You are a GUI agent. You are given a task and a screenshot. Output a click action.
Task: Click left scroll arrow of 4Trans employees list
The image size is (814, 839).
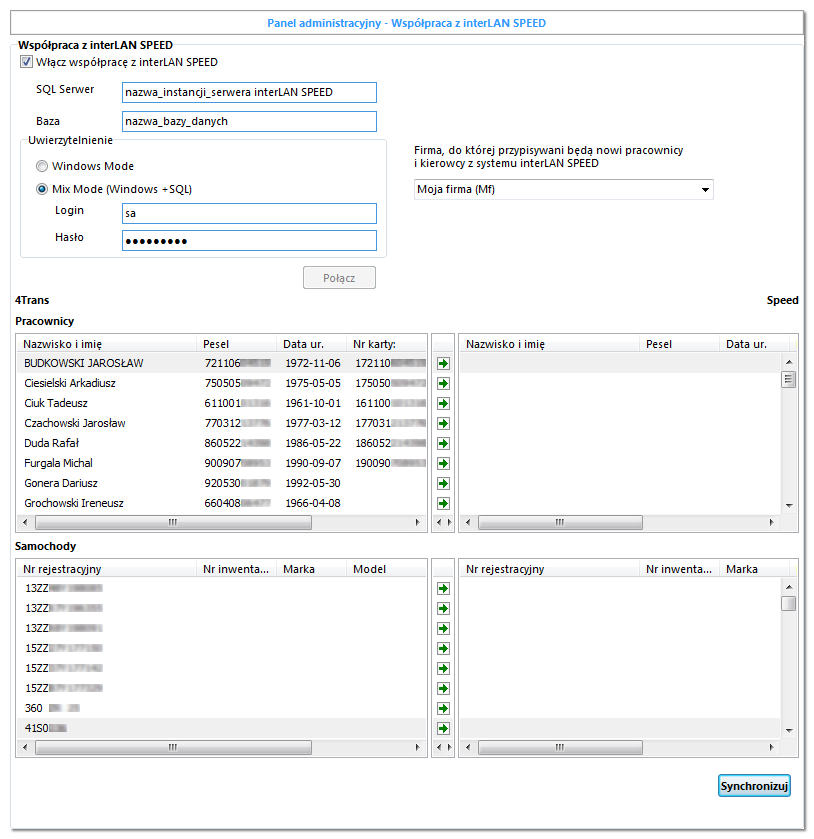point(25,522)
